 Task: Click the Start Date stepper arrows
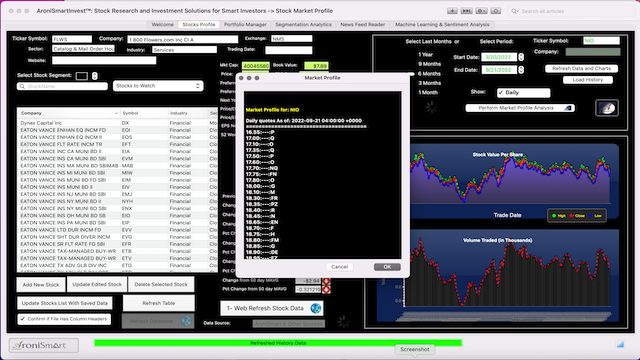[521, 57]
